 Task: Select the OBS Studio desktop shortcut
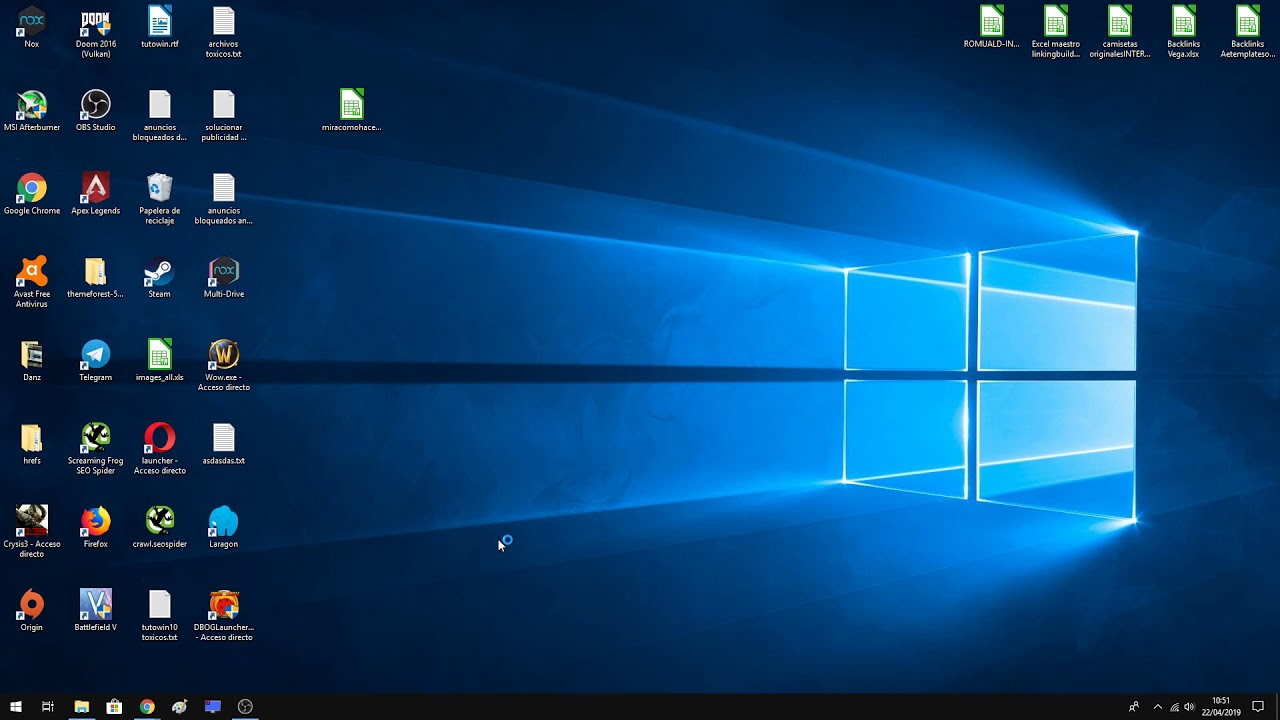click(96, 111)
